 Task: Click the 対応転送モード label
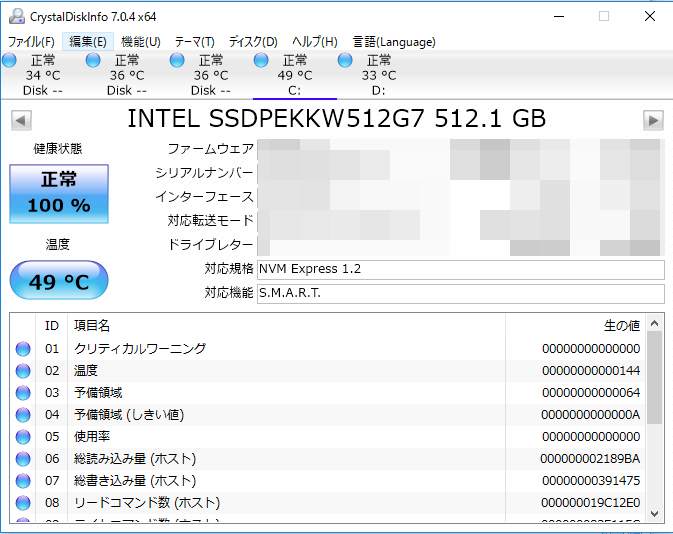(x=211, y=221)
